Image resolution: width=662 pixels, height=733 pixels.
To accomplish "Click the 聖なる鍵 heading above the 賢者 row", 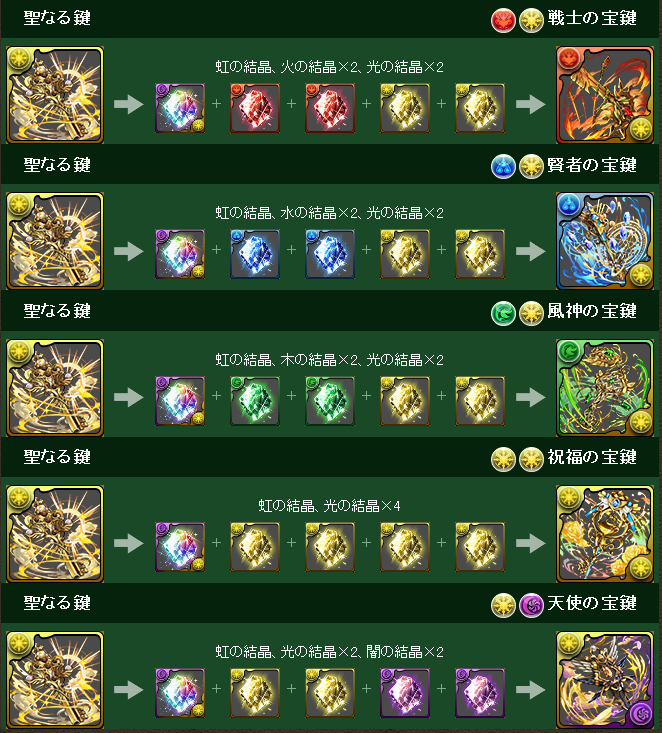I will [x=57, y=165].
